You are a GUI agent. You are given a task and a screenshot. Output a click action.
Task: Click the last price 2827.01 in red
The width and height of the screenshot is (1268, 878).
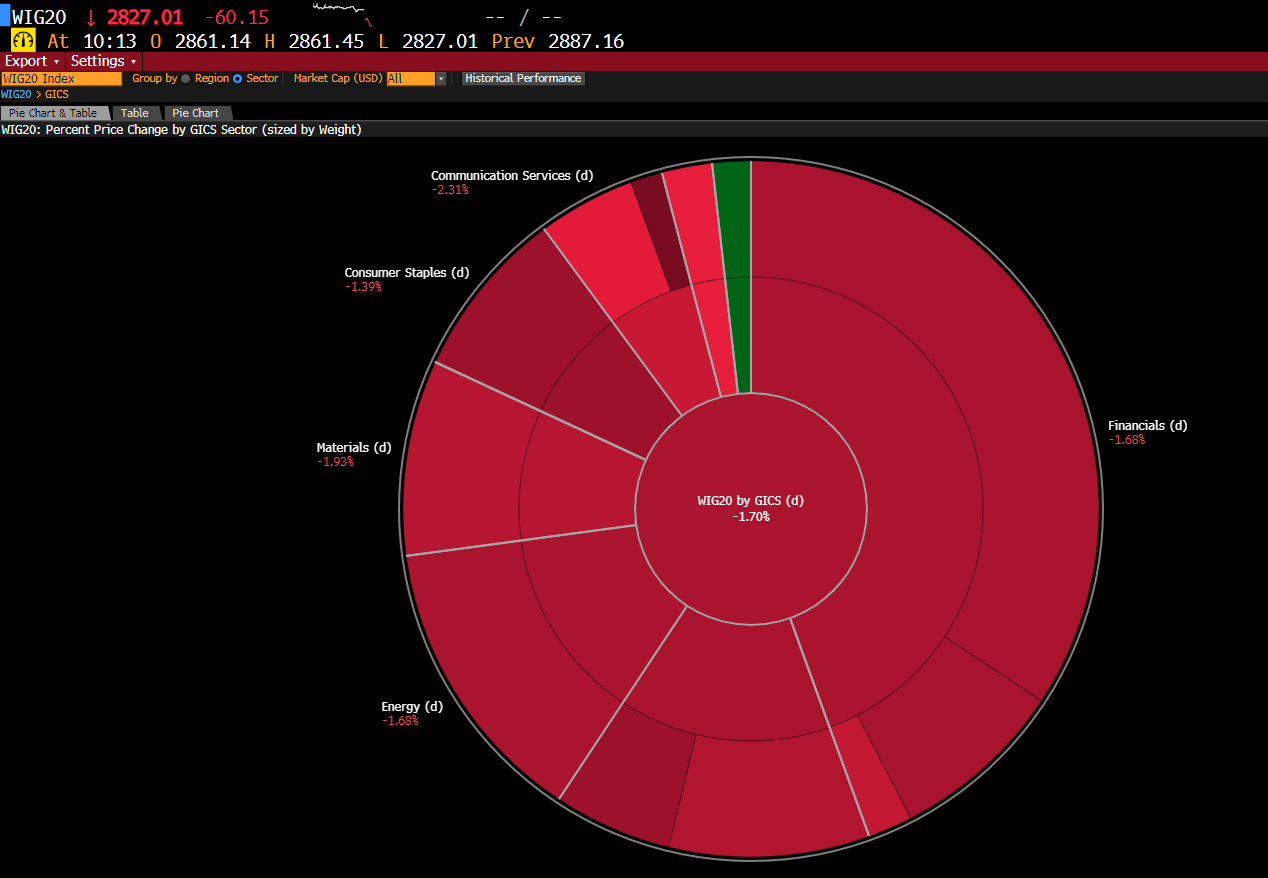[x=143, y=17]
